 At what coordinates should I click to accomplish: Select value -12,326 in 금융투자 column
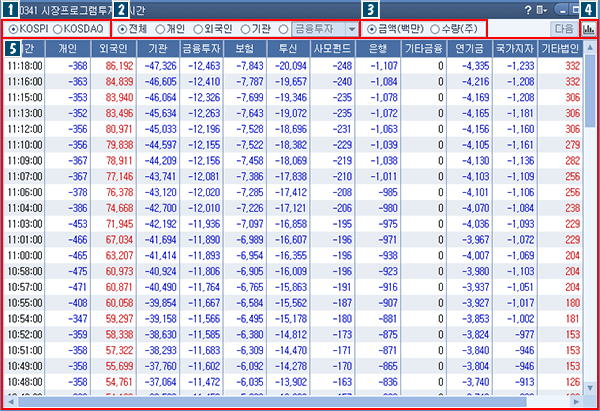(204, 98)
